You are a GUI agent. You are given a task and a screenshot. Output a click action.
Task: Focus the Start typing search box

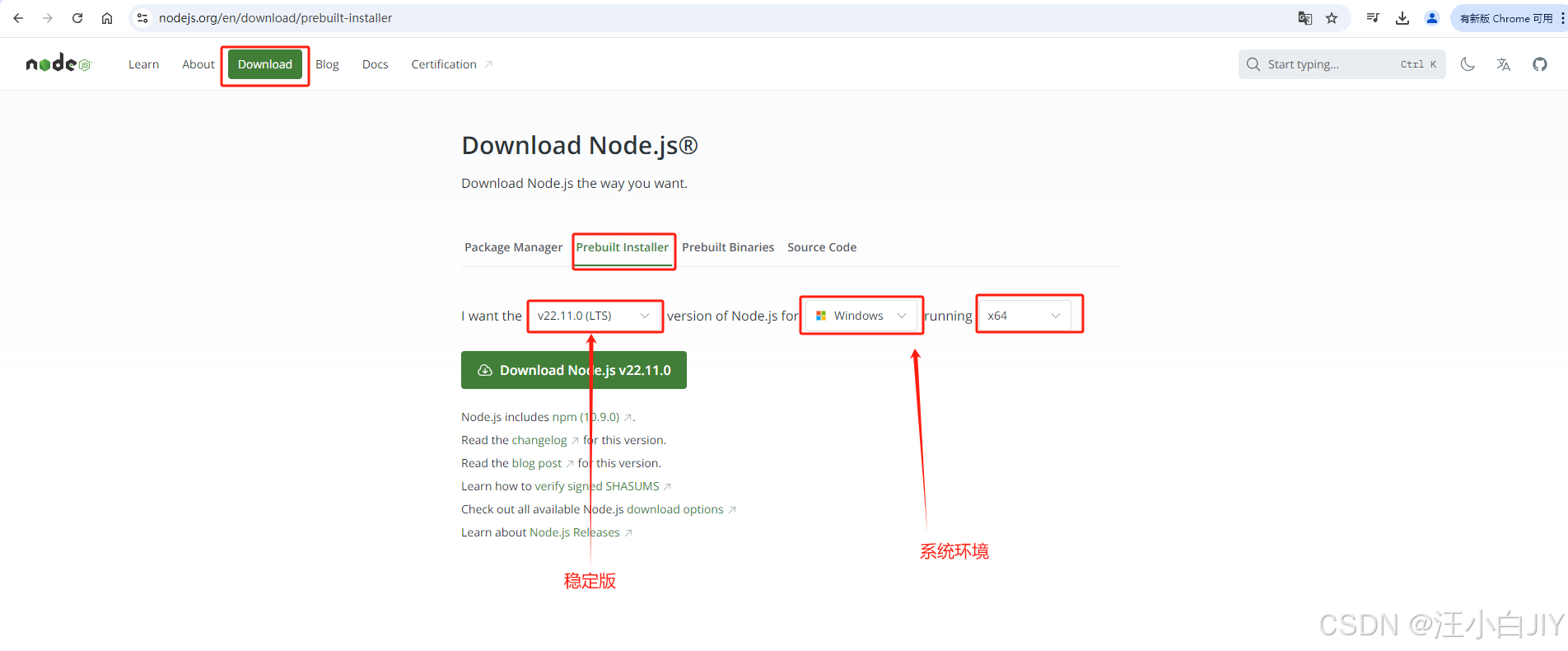(x=1342, y=64)
